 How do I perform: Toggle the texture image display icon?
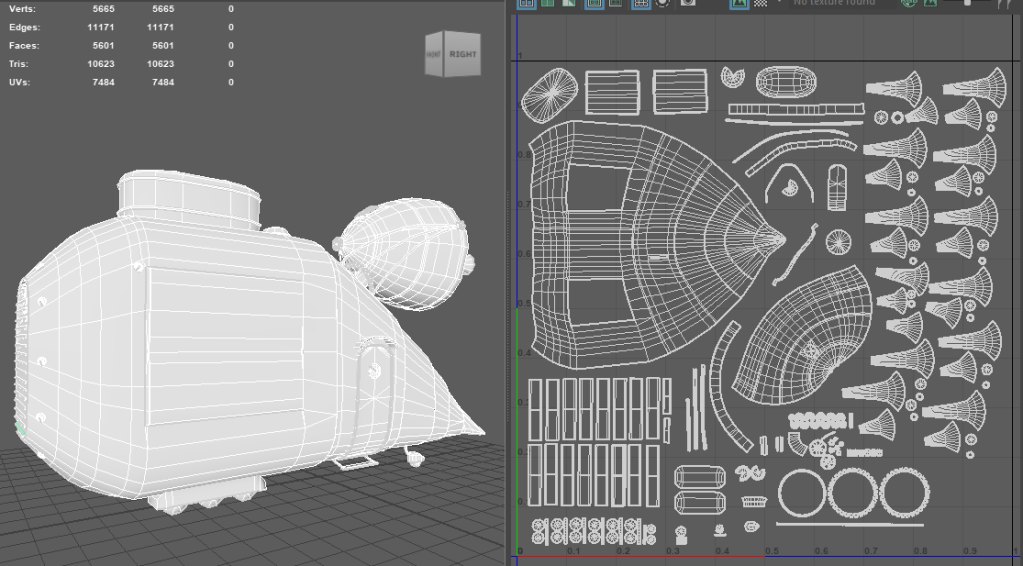739,3
